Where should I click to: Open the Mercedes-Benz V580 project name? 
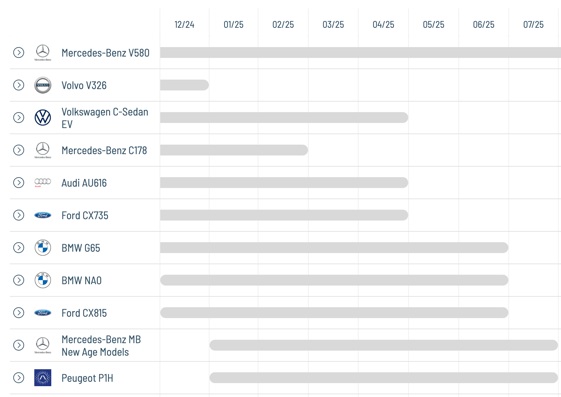[x=105, y=53]
